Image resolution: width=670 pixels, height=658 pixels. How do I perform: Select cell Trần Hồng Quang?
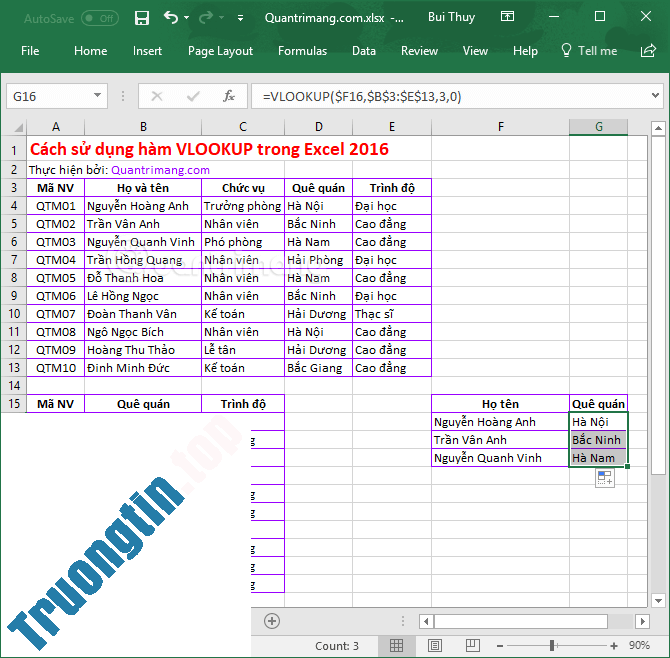click(x=143, y=260)
